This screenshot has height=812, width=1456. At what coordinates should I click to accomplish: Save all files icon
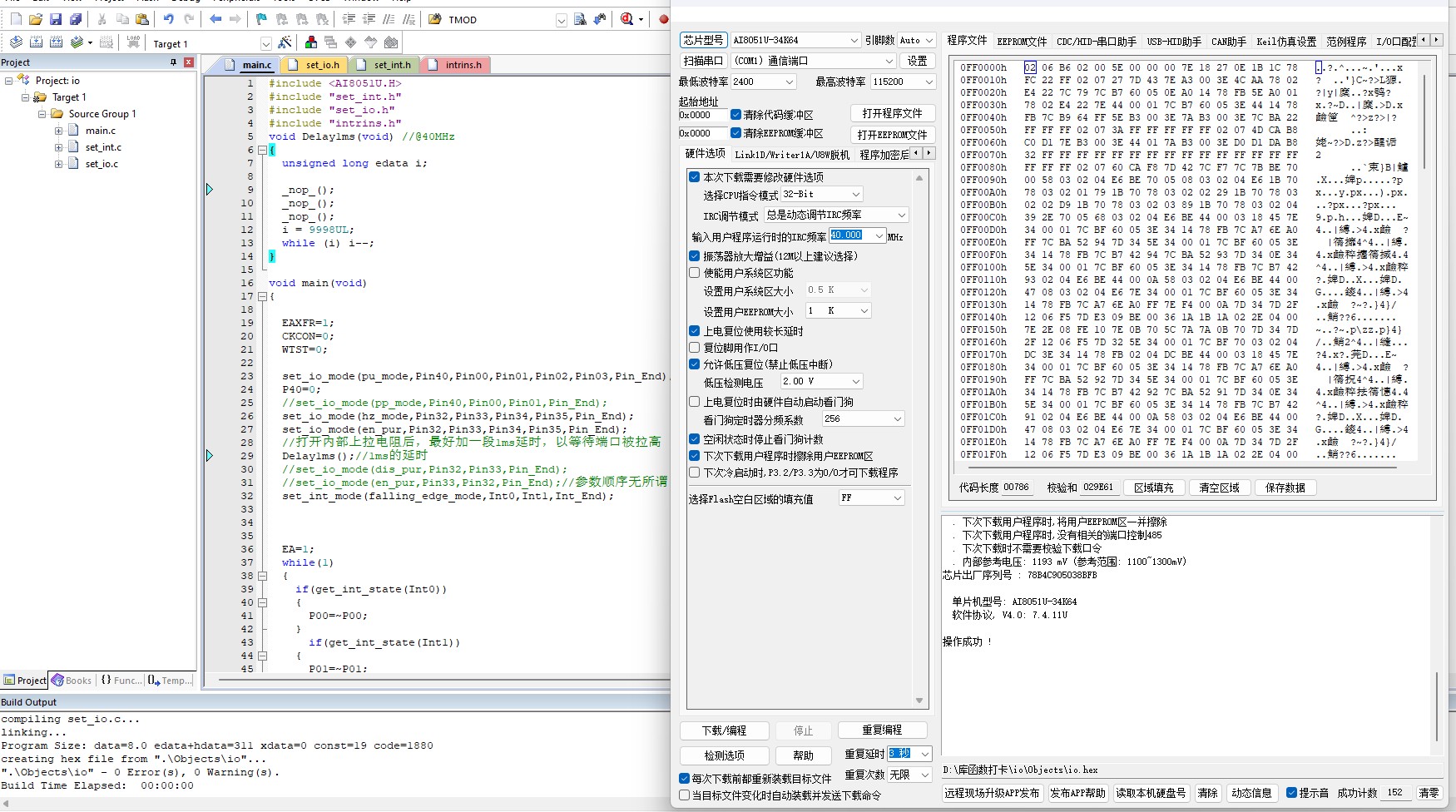(x=76, y=19)
